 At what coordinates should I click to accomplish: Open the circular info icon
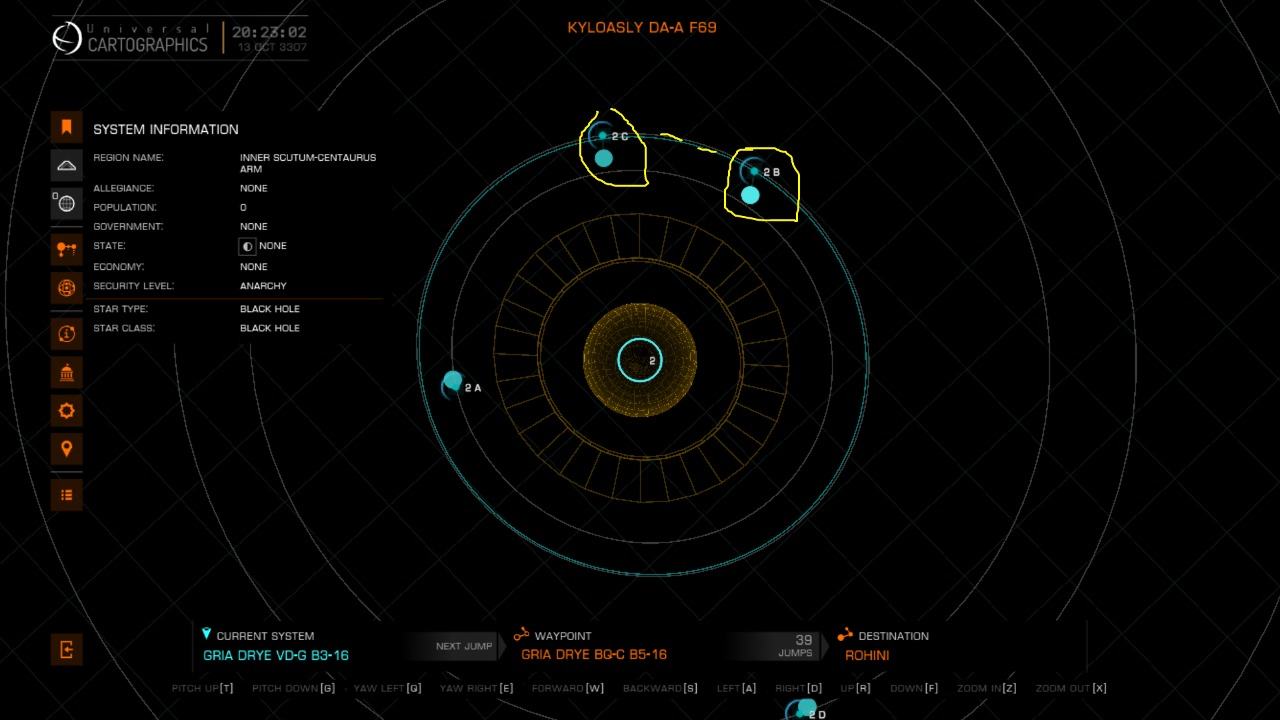(66, 334)
